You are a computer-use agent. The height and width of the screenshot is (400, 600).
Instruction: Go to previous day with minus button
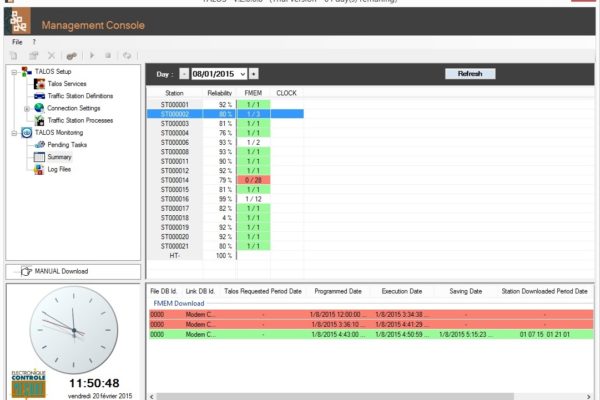(184, 74)
